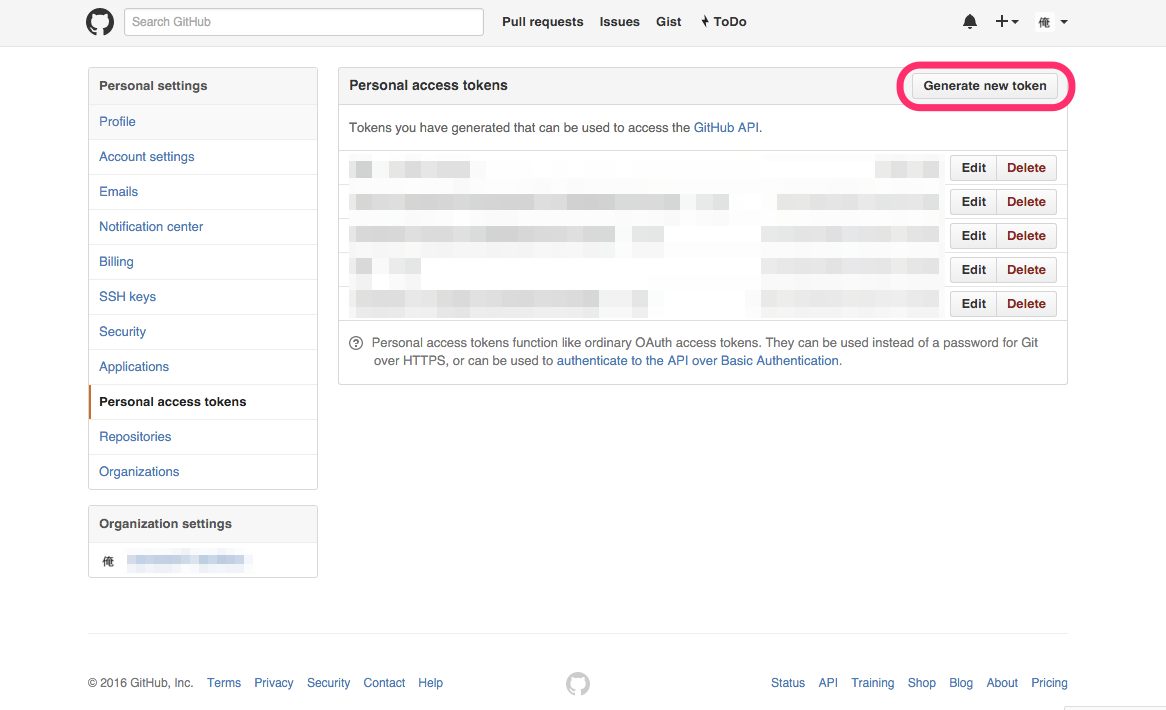Open Gist from the header navigation

click(x=668, y=21)
